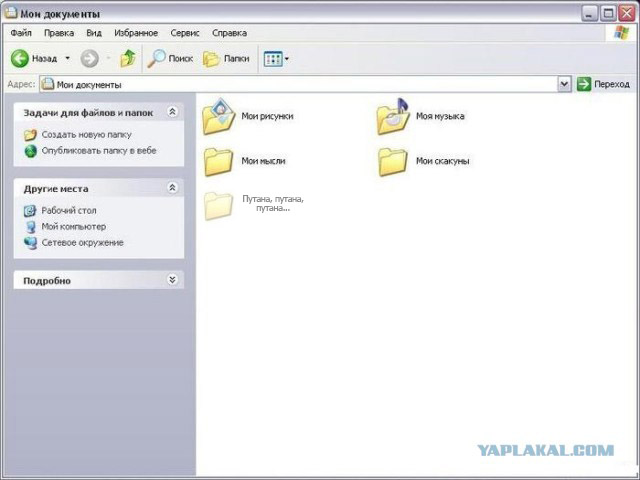Open the Мои мысли folder

click(218, 161)
